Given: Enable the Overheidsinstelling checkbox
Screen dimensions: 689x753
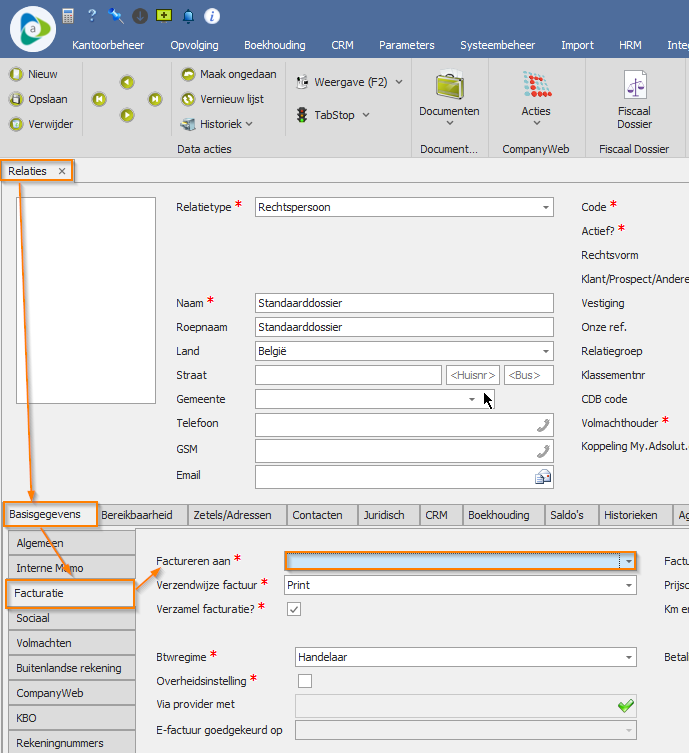Looking at the screenshot, I should pyautogui.click(x=304, y=681).
